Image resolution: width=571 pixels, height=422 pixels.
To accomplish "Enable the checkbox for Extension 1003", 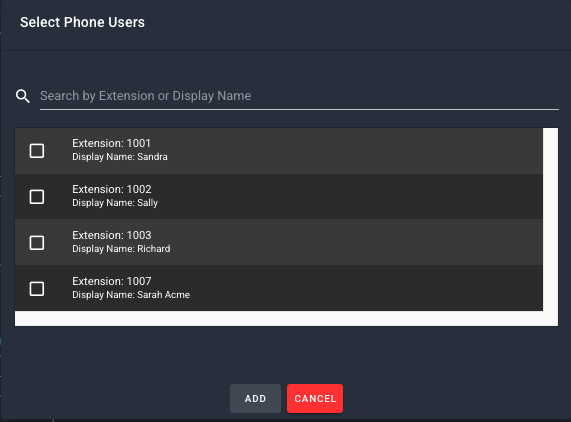I will pyautogui.click(x=37, y=242).
